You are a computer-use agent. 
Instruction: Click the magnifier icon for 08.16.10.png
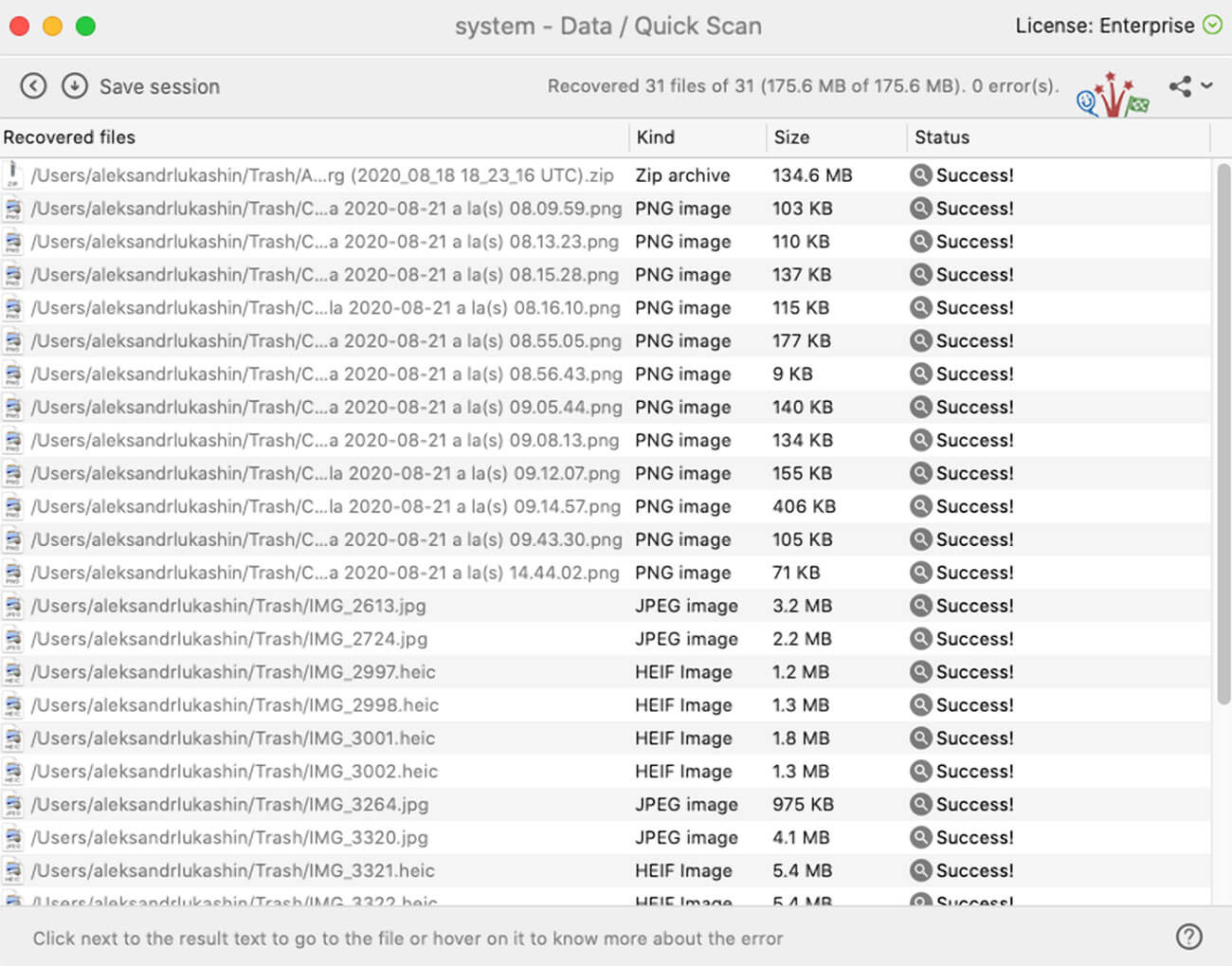click(920, 307)
